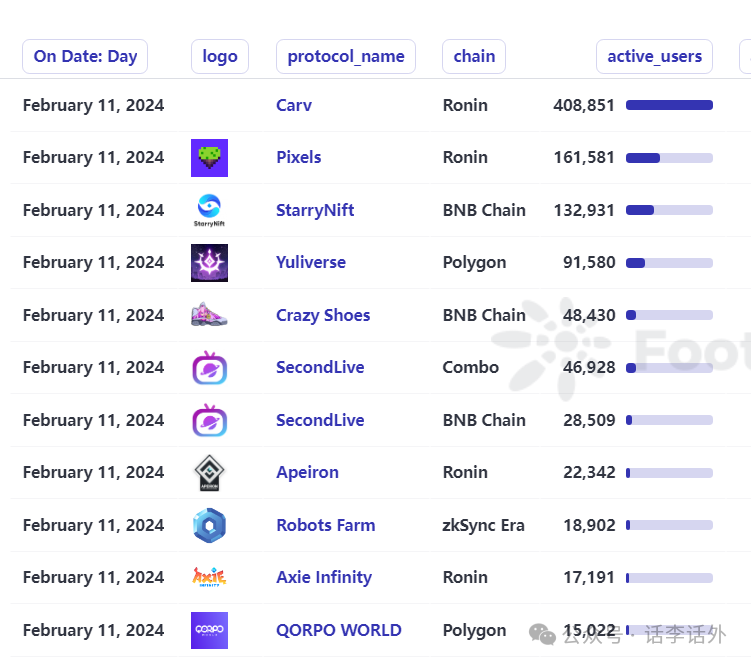This screenshot has height=665, width=751.
Task: Click the Robots Farm hexagon logo
Action: click(x=209, y=525)
